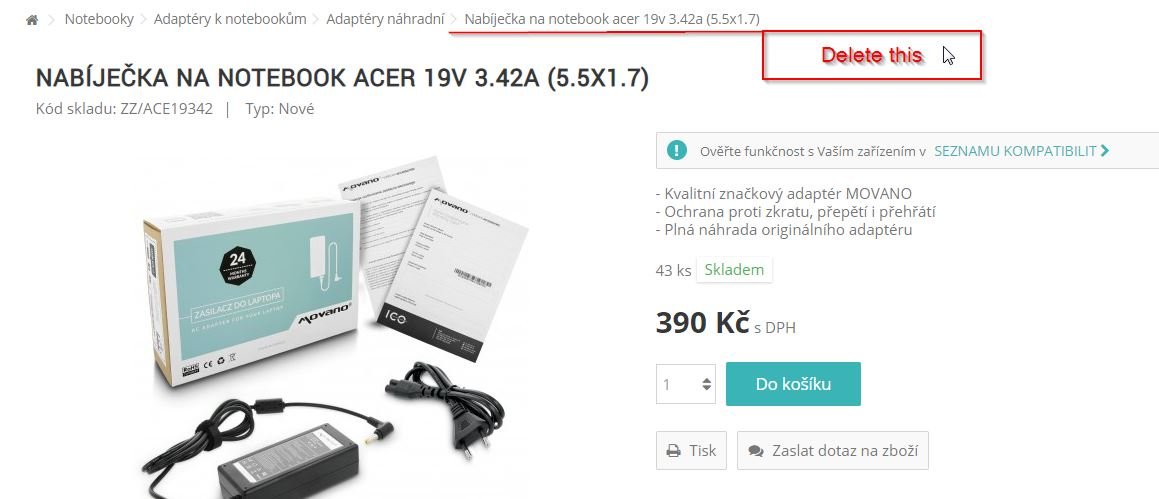
Task: Open SEZNAMU KOMPATIBILIT link
Action: [1016, 151]
